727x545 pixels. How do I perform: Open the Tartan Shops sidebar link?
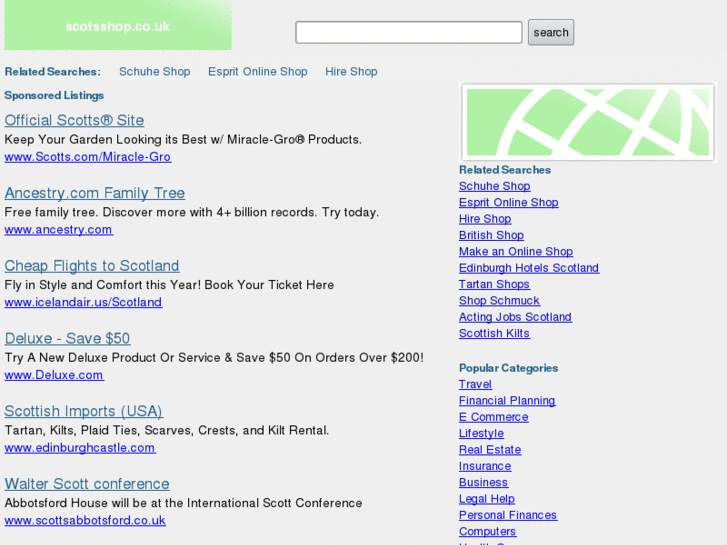click(x=494, y=284)
